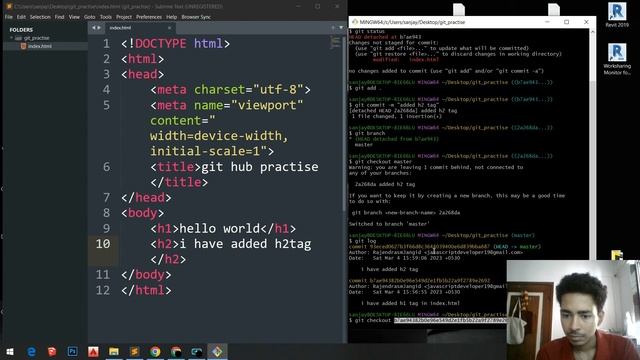Open the Find menu
This screenshot has height=360, width=640.
coord(60,17)
